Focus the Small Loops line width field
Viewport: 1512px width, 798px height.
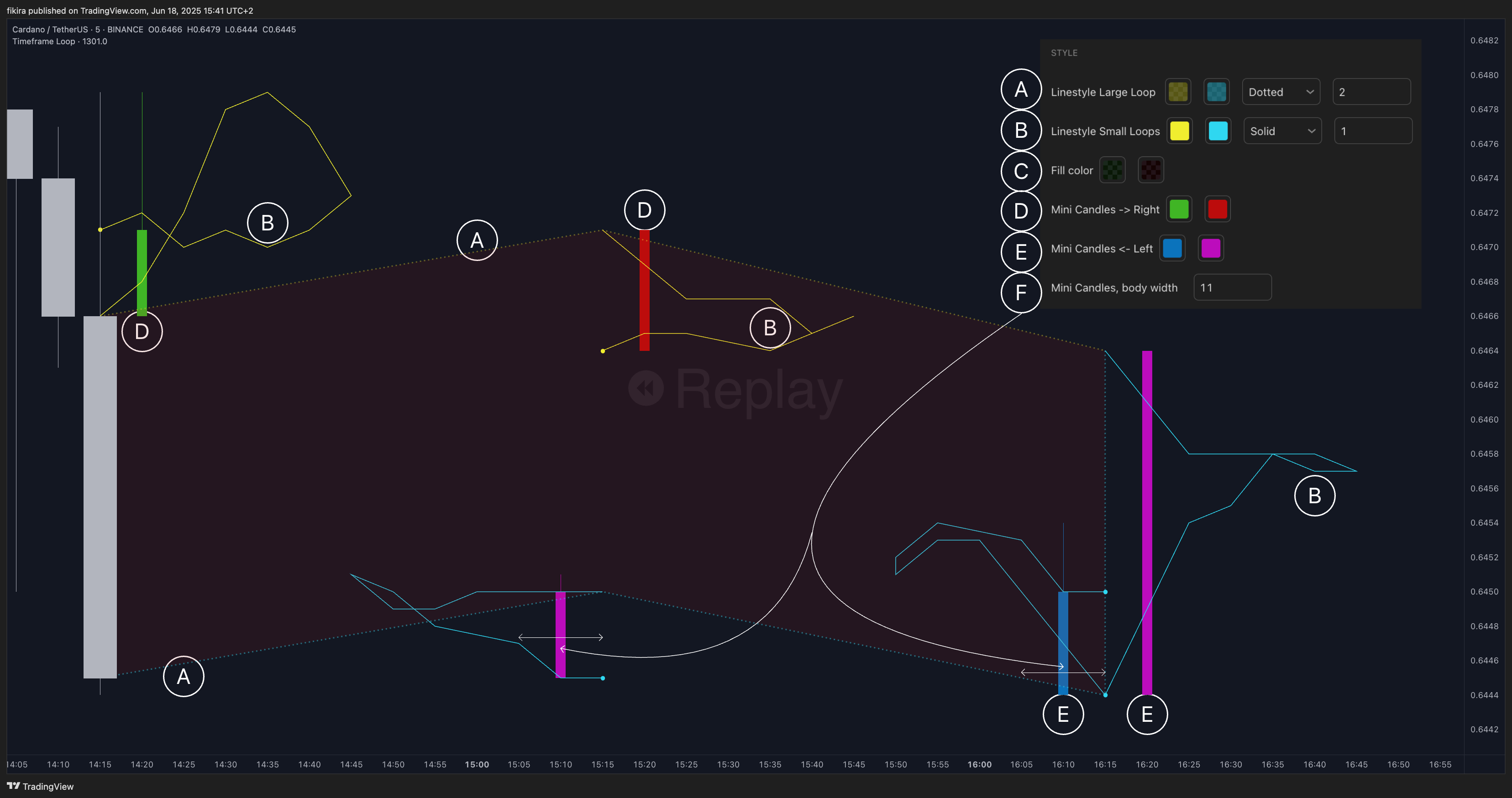click(1374, 131)
